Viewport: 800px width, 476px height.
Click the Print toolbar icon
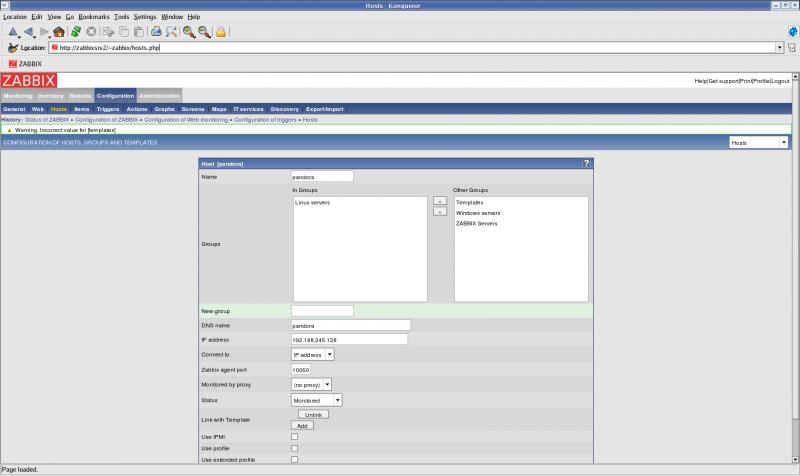pos(156,32)
